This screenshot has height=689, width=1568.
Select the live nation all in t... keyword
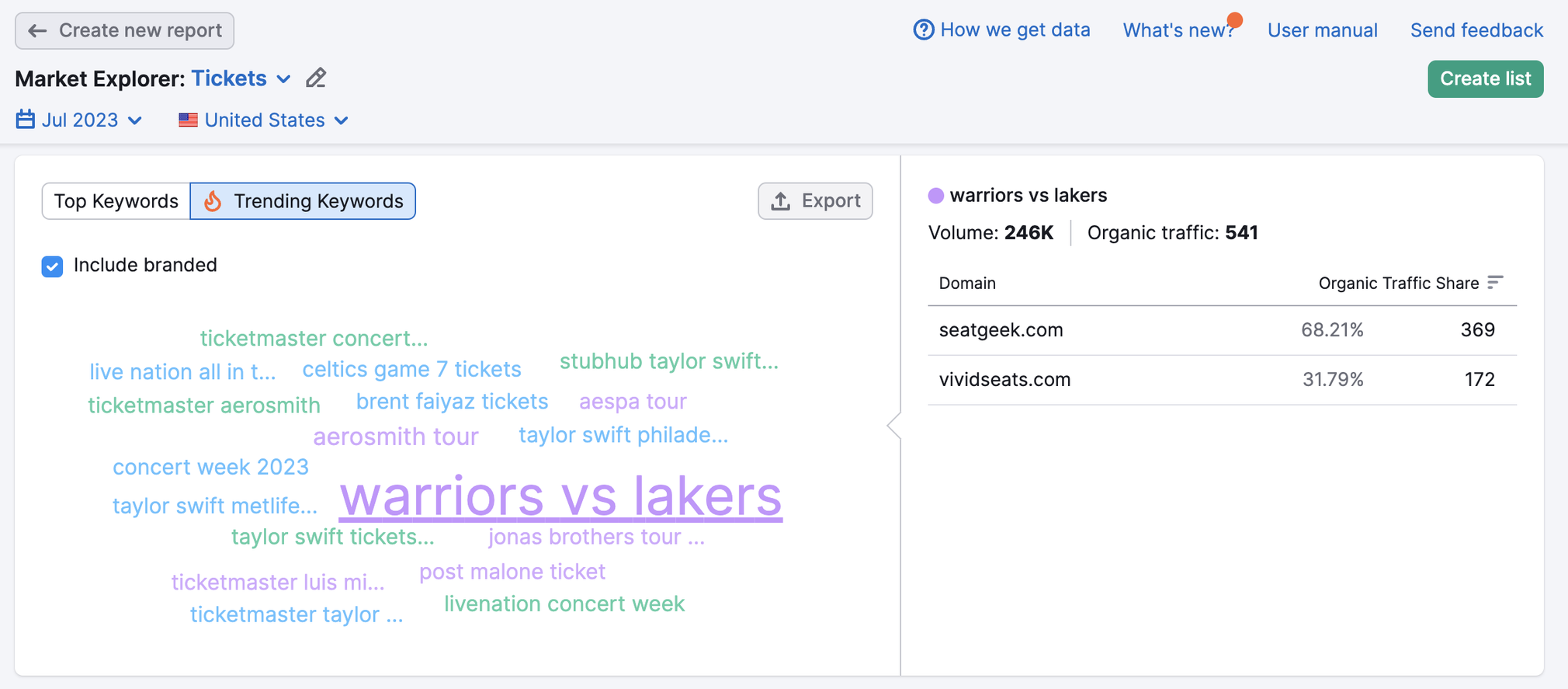click(182, 372)
